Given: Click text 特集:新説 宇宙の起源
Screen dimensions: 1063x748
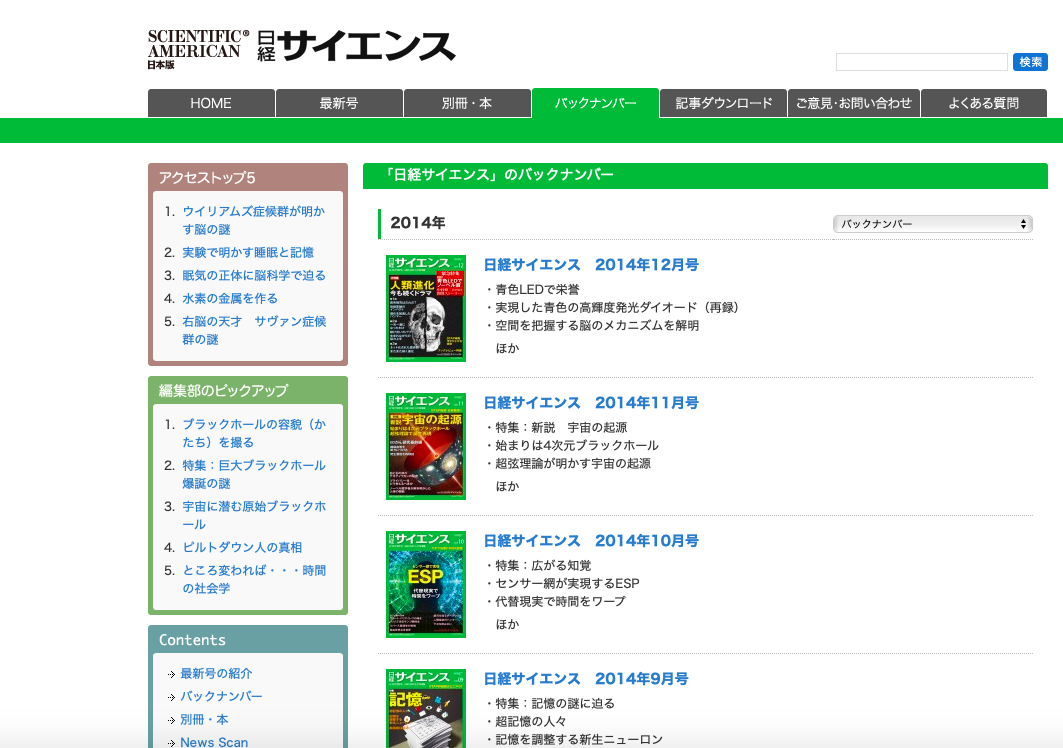Looking at the screenshot, I should click(561, 427).
